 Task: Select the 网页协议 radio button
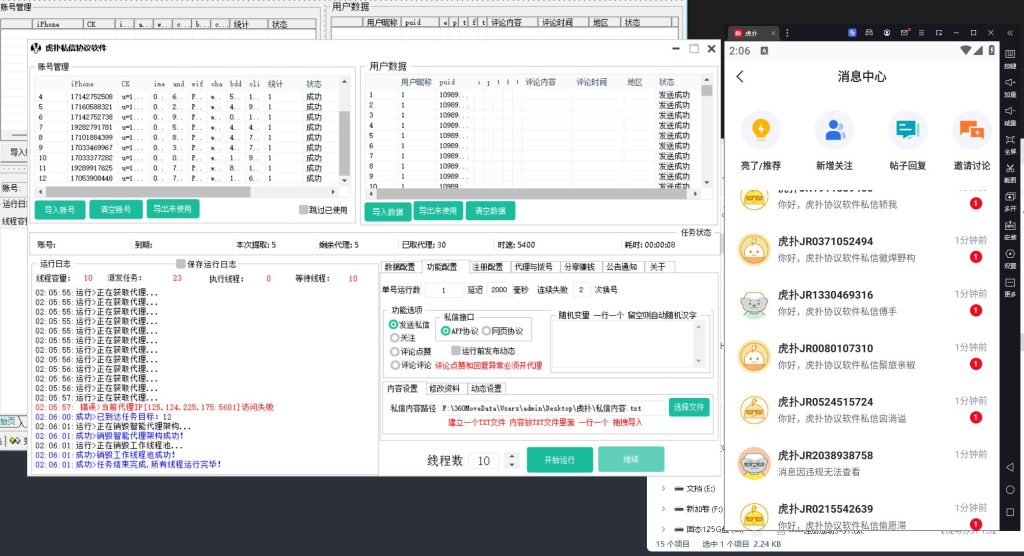(x=487, y=331)
